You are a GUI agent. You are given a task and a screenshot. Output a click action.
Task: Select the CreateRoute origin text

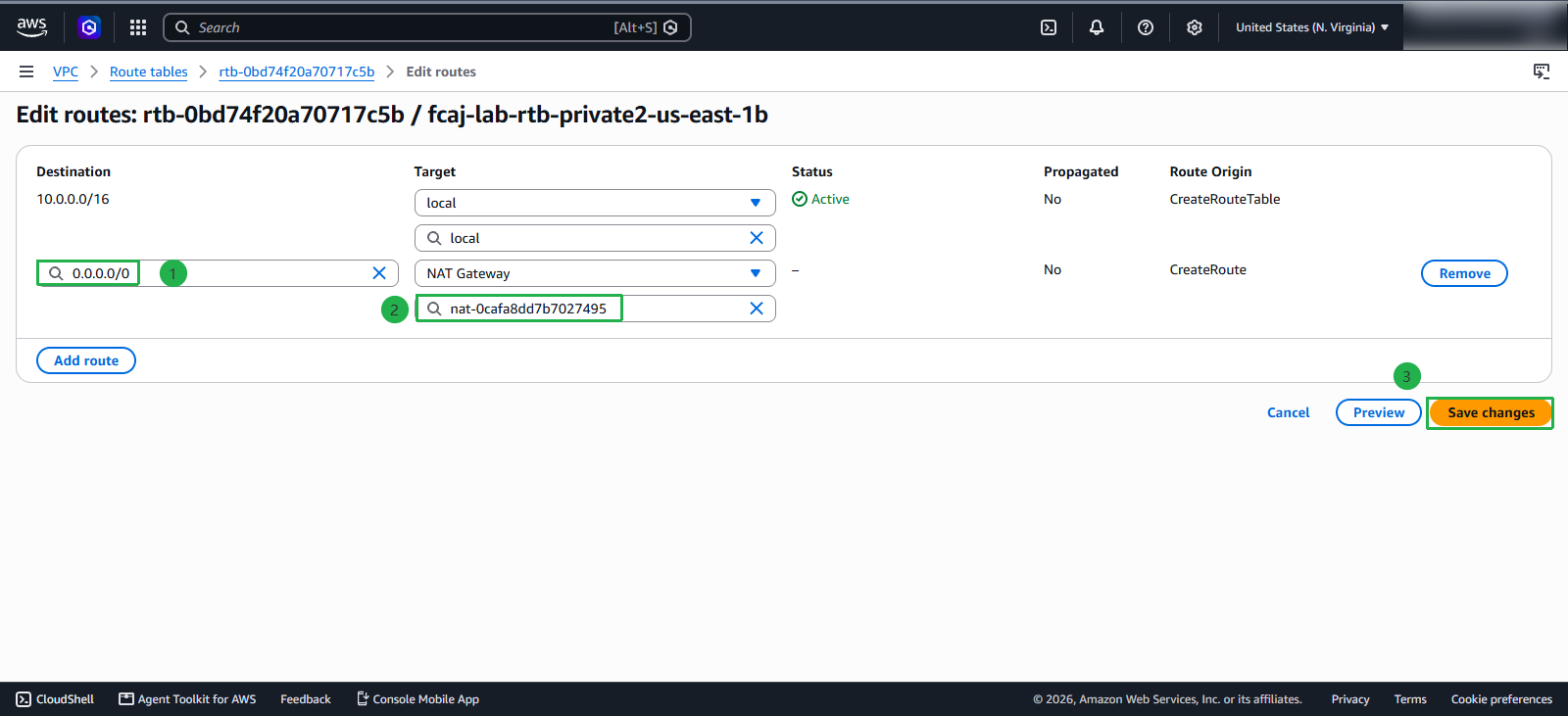(x=1208, y=269)
